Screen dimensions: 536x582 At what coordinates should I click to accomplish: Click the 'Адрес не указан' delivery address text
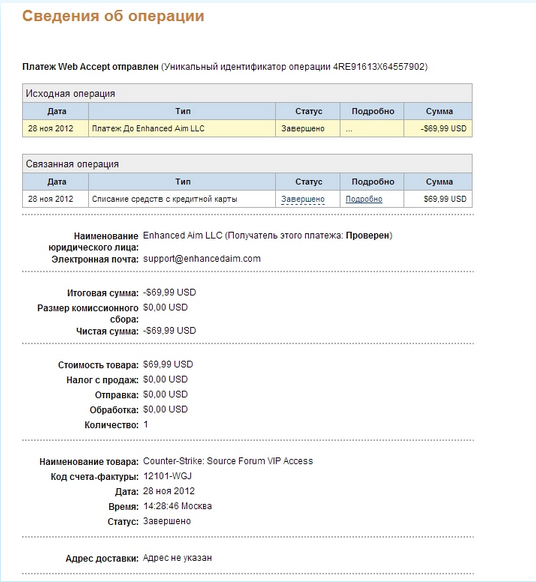pos(177,558)
